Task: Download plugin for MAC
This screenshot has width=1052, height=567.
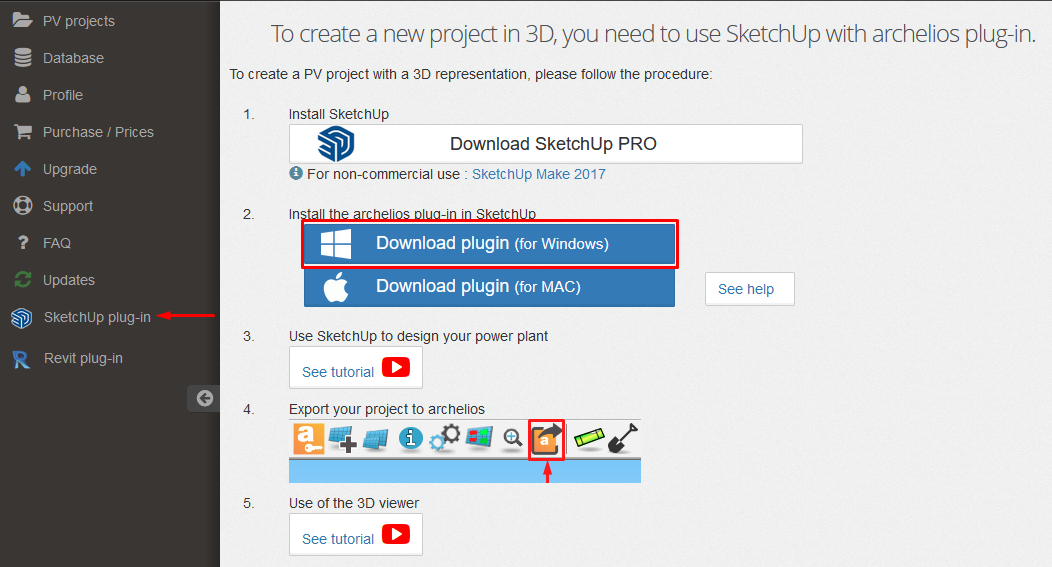Action: tap(489, 287)
